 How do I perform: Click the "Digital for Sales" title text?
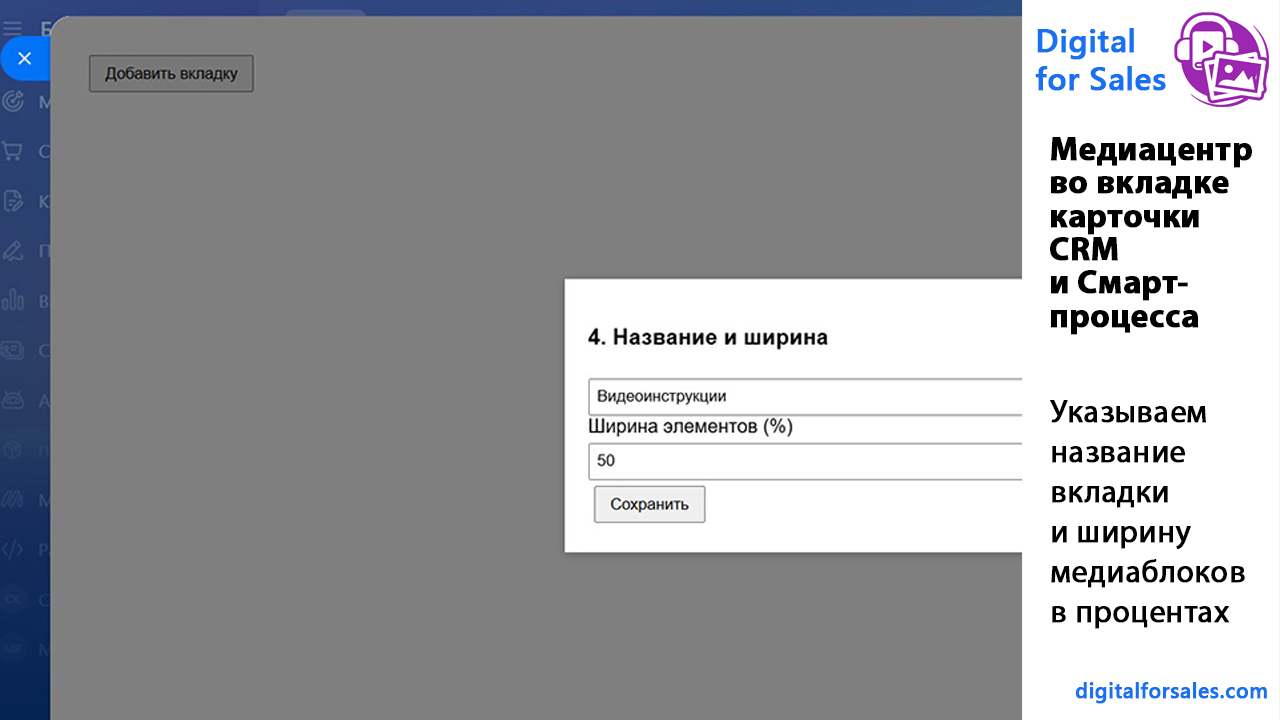pos(1100,60)
